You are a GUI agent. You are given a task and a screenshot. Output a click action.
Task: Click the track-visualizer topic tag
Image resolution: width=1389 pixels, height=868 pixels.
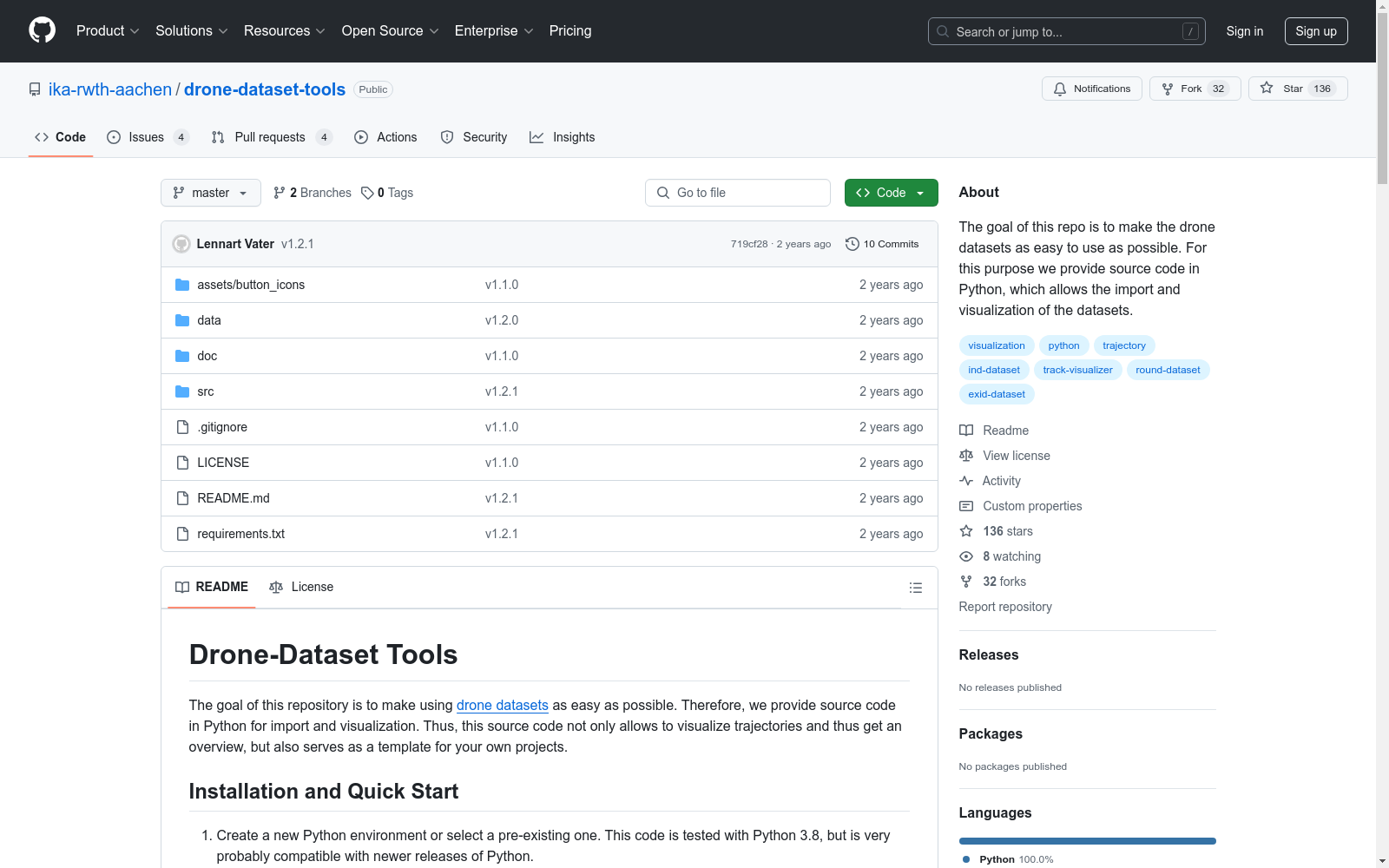1078,370
